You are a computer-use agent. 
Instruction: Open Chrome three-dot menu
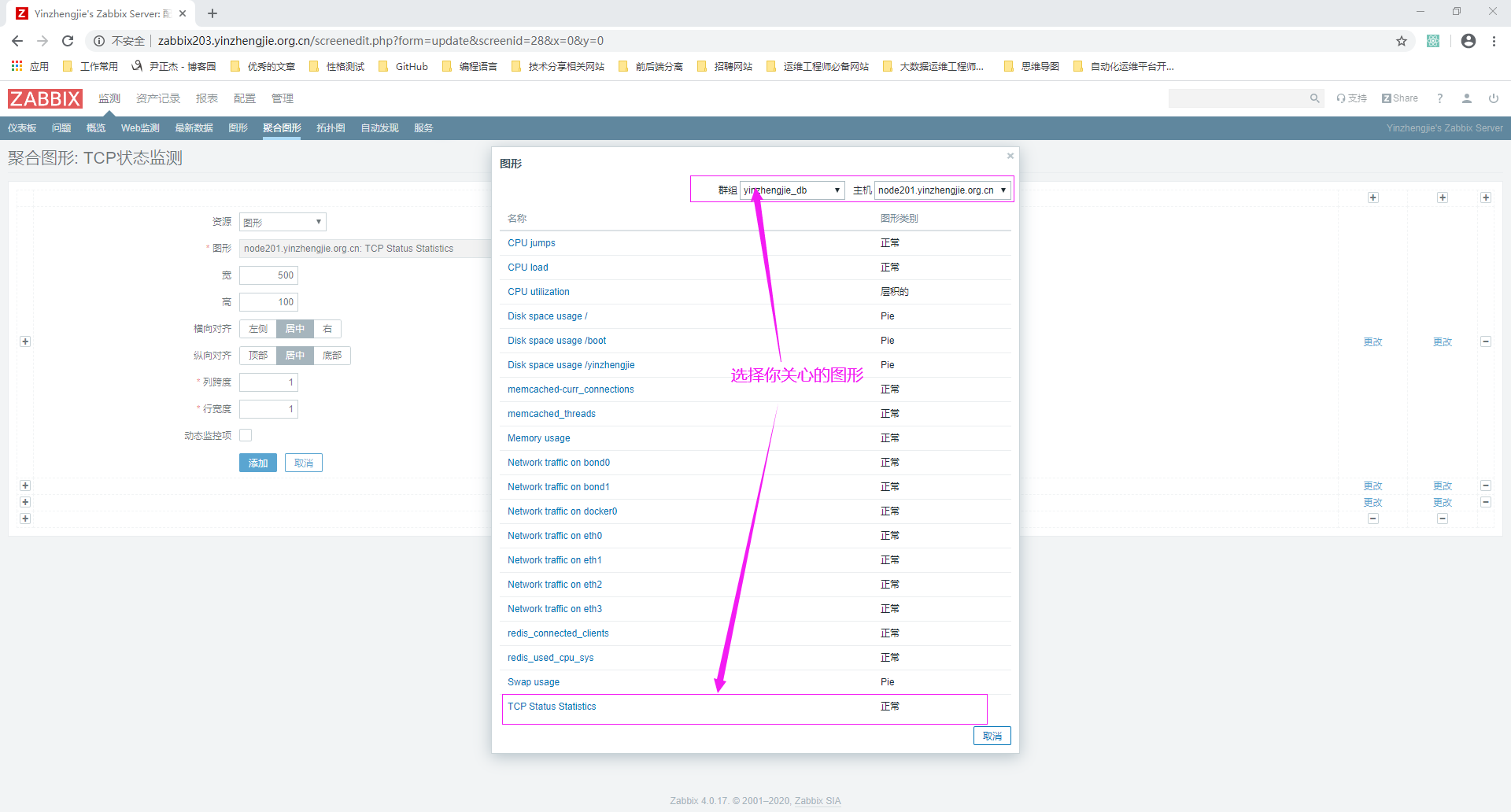point(1494,41)
